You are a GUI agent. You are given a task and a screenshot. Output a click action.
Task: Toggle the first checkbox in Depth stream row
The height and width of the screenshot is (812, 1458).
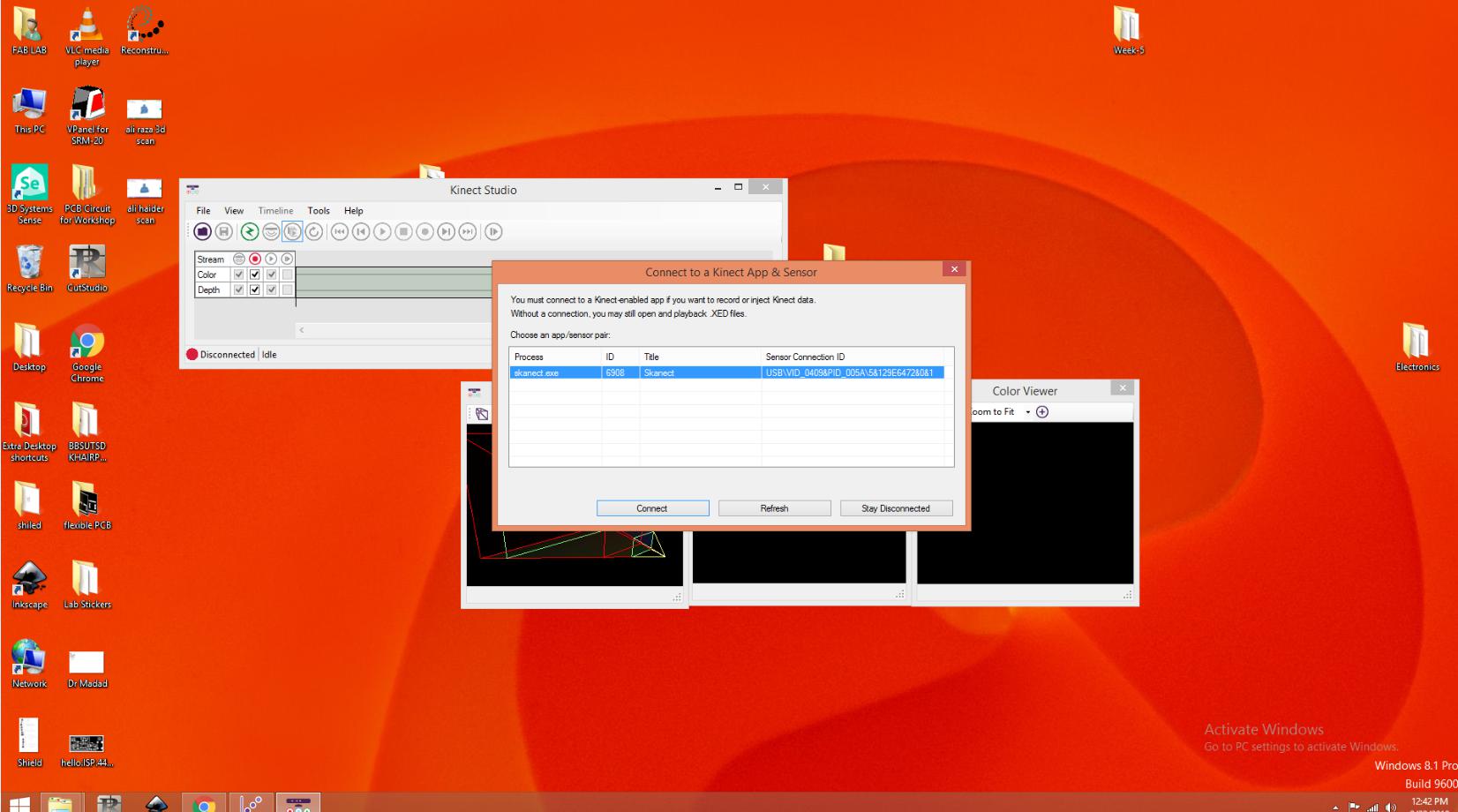238,289
